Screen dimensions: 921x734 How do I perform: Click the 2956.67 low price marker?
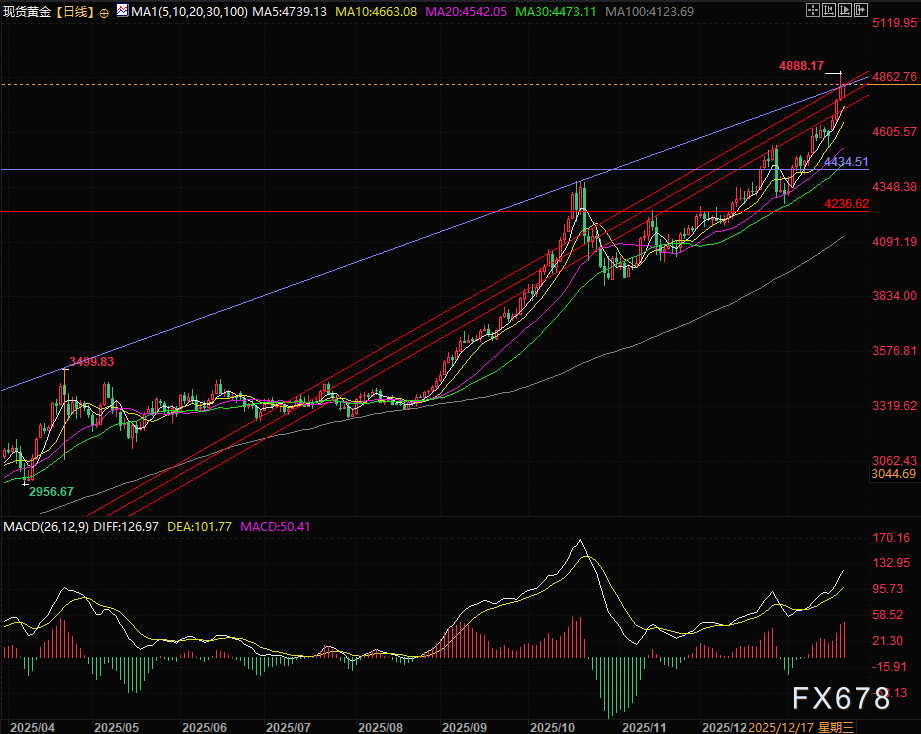[52, 492]
